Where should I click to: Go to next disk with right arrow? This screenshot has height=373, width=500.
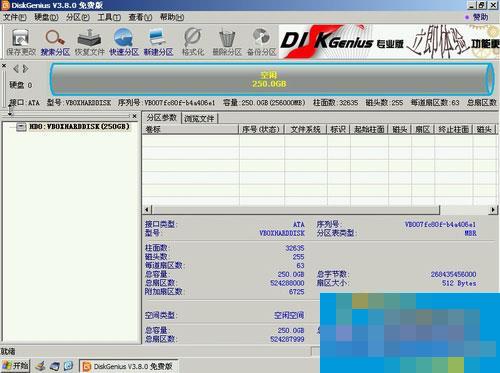click(25, 69)
